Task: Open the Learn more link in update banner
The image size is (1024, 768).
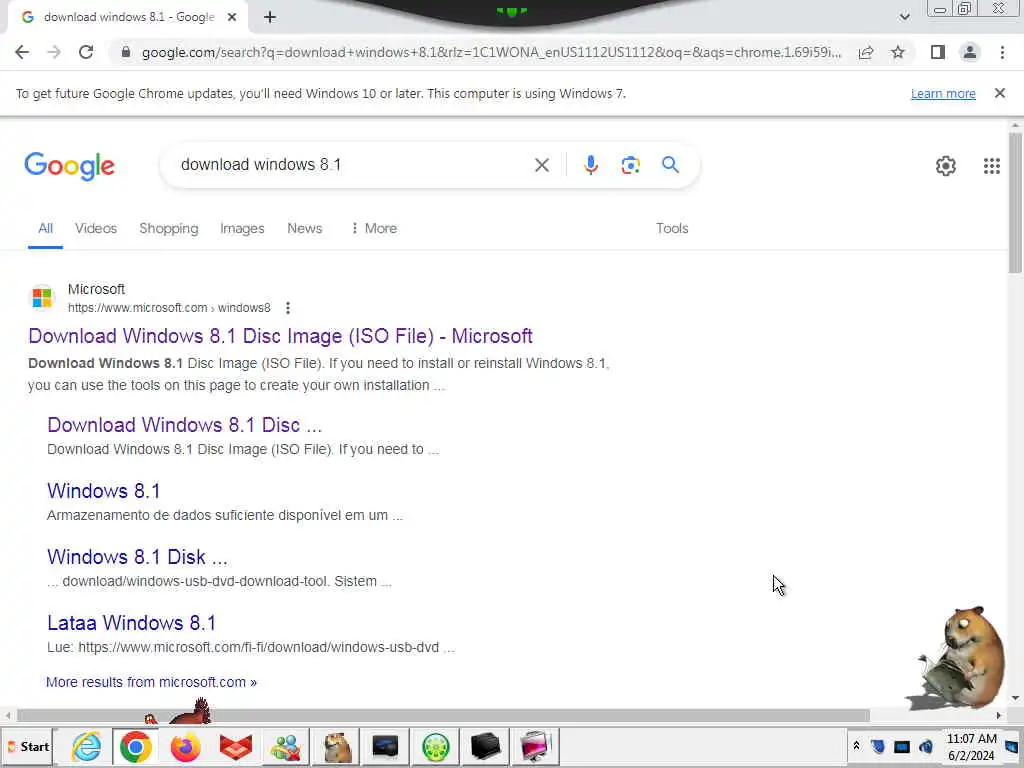Action: click(x=943, y=93)
